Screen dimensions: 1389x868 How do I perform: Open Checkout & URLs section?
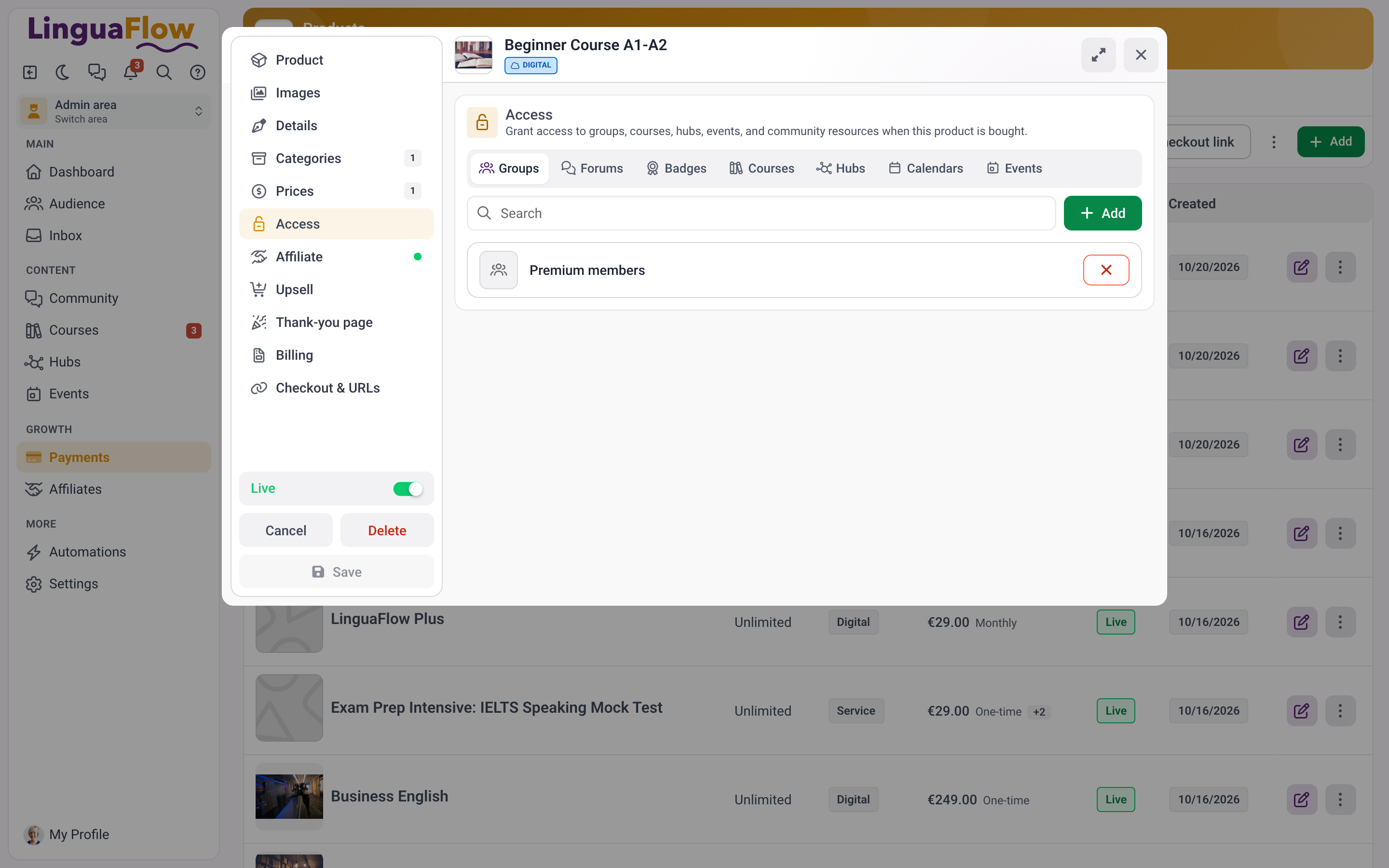click(x=336, y=388)
